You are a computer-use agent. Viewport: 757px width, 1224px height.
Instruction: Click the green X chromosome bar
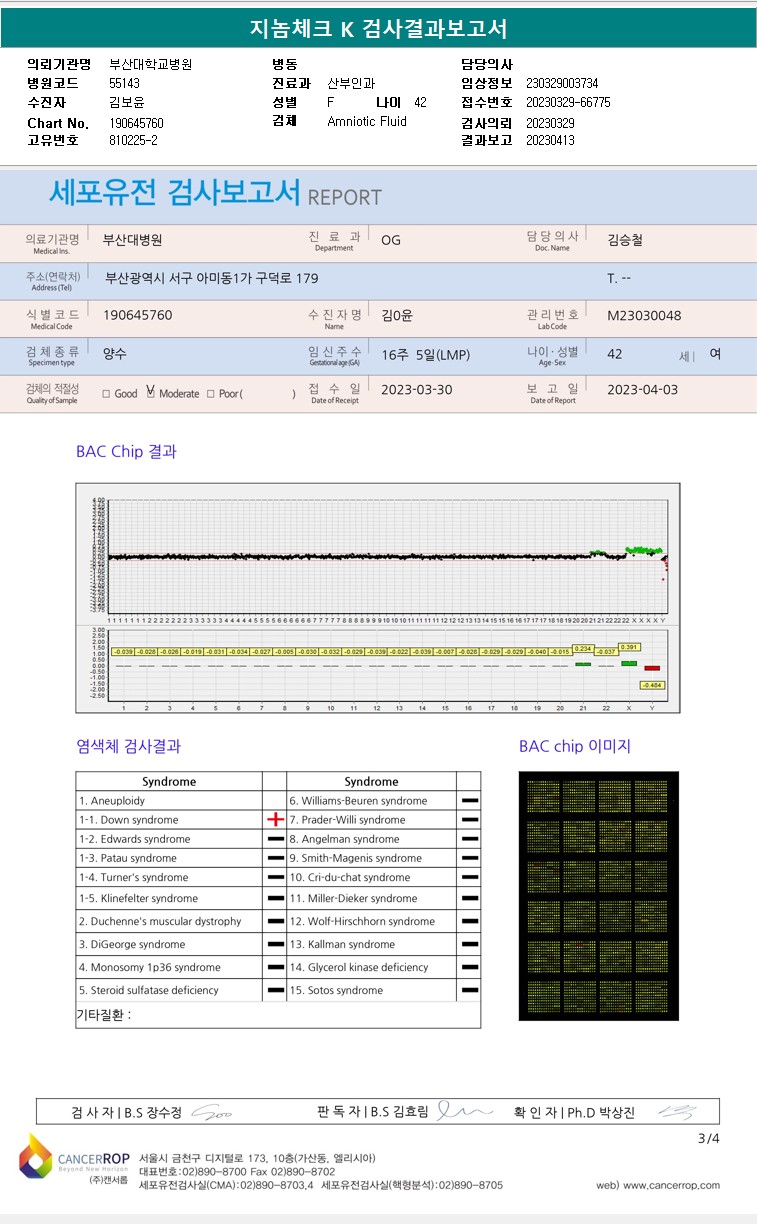pos(629,663)
